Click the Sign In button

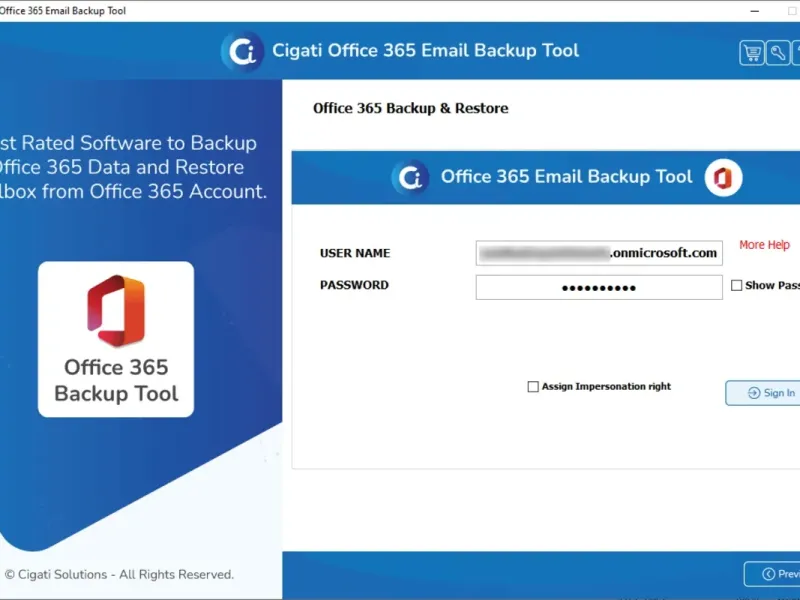click(763, 393)
